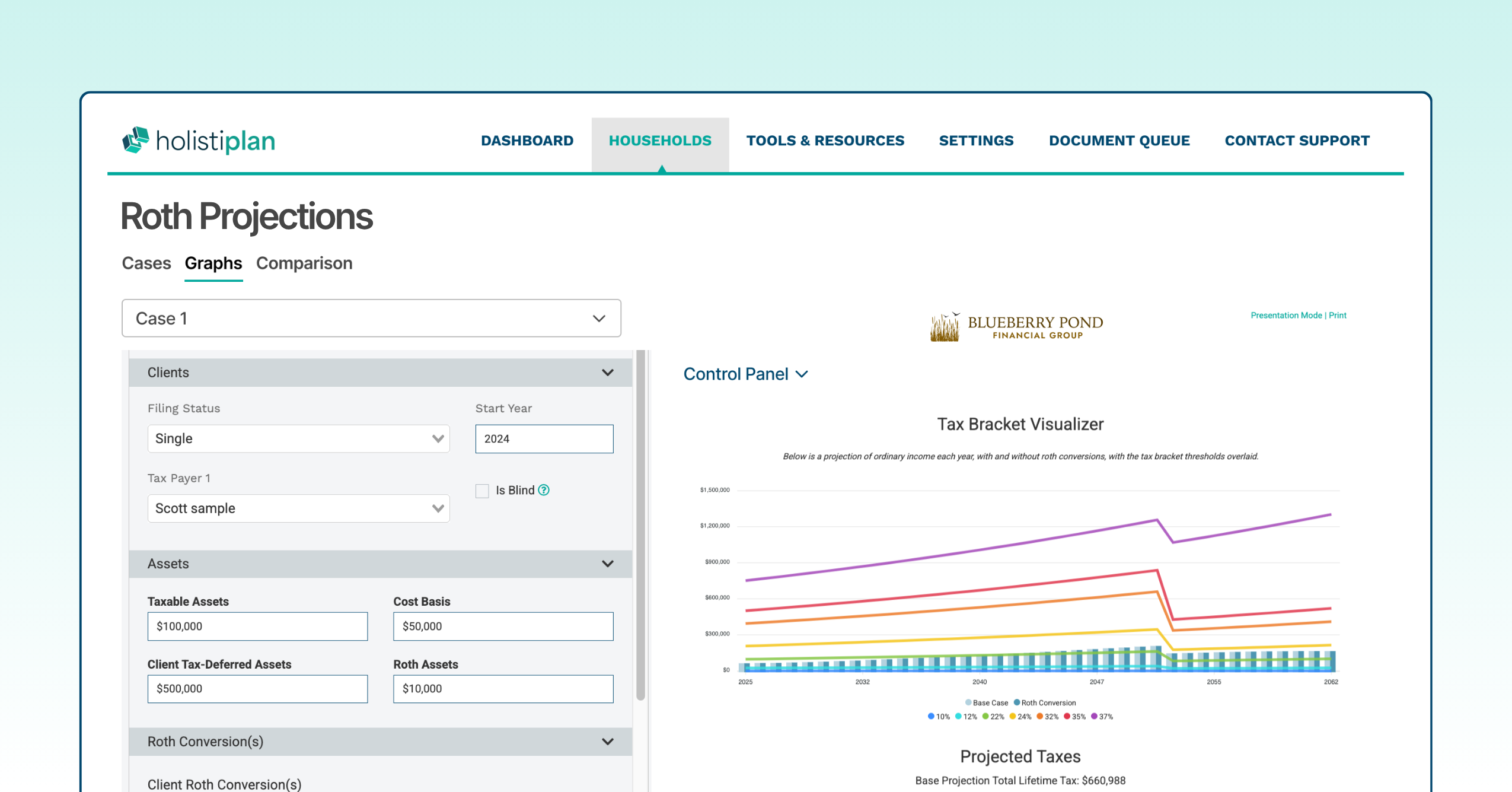Toggle the Roth Conversion legend marker
This screenshot has width=1512, height=792.
[1017, 702]
